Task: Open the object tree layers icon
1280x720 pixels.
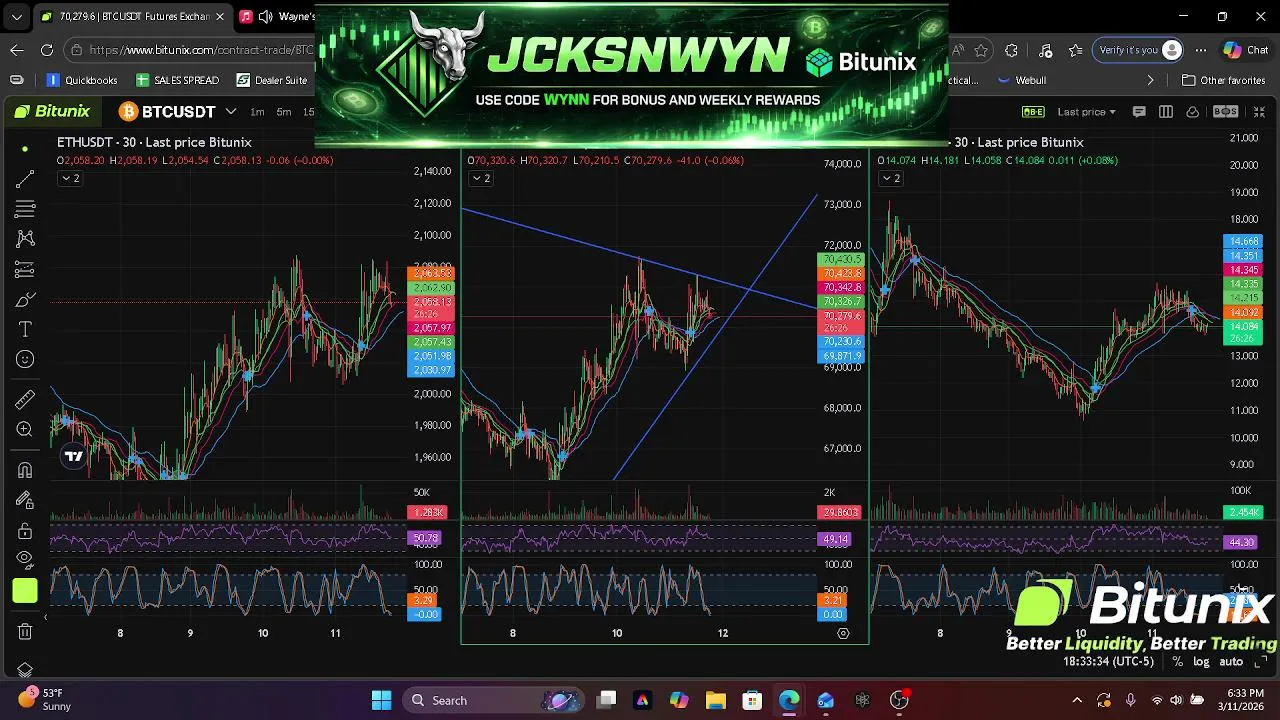Action: coord(25,670)
